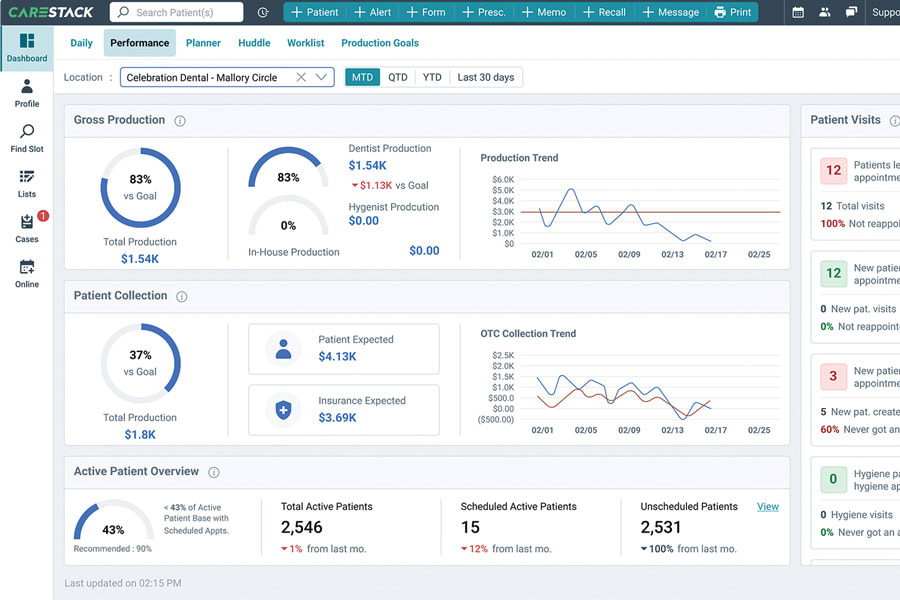Switch to the Production Goals tab
900x600 pixels.
pyautogui.click(x=380, y=43)
